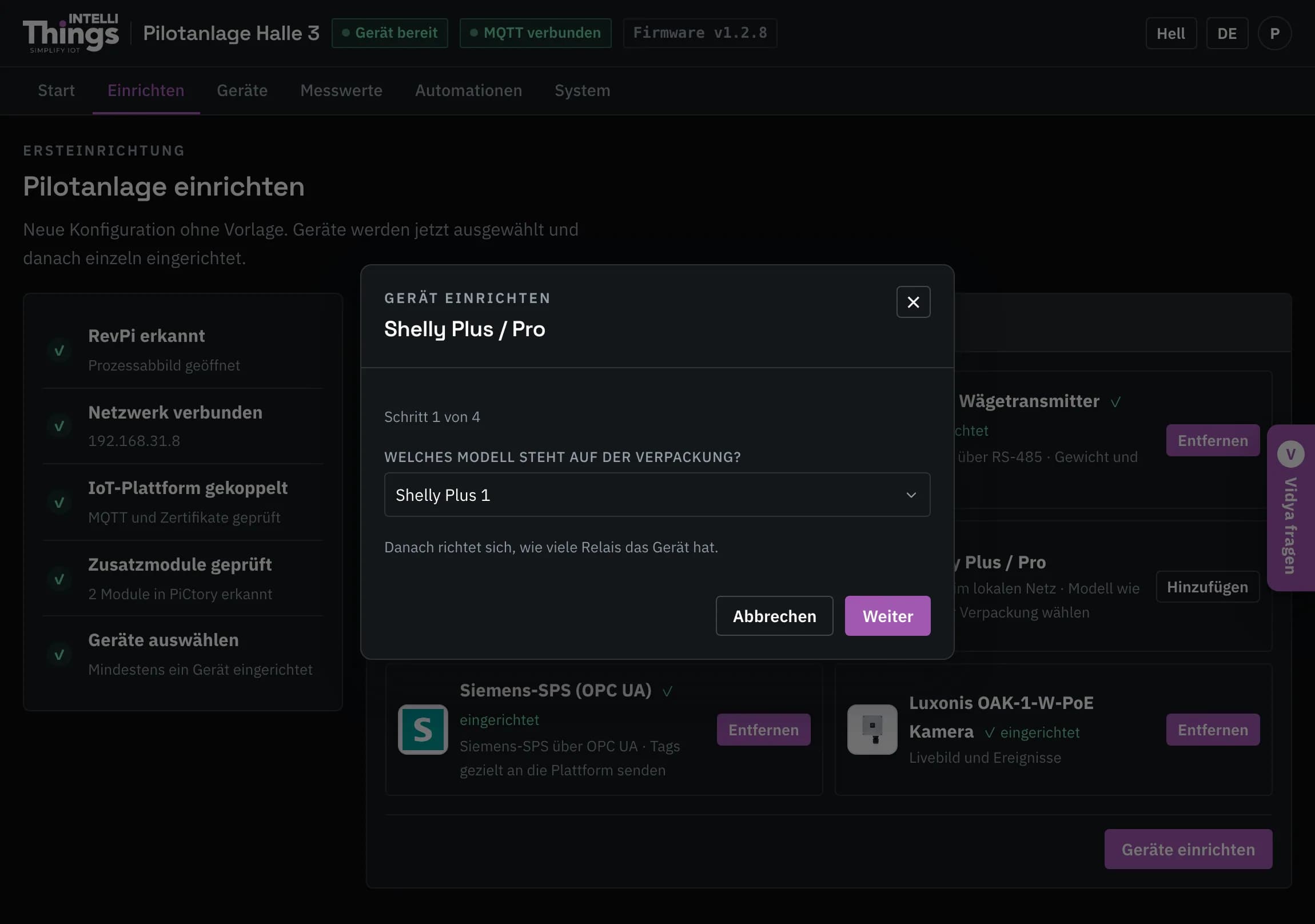Open the IntelliThings logo home link
This screenshot has width=1315, height=924.
[71, 33]
